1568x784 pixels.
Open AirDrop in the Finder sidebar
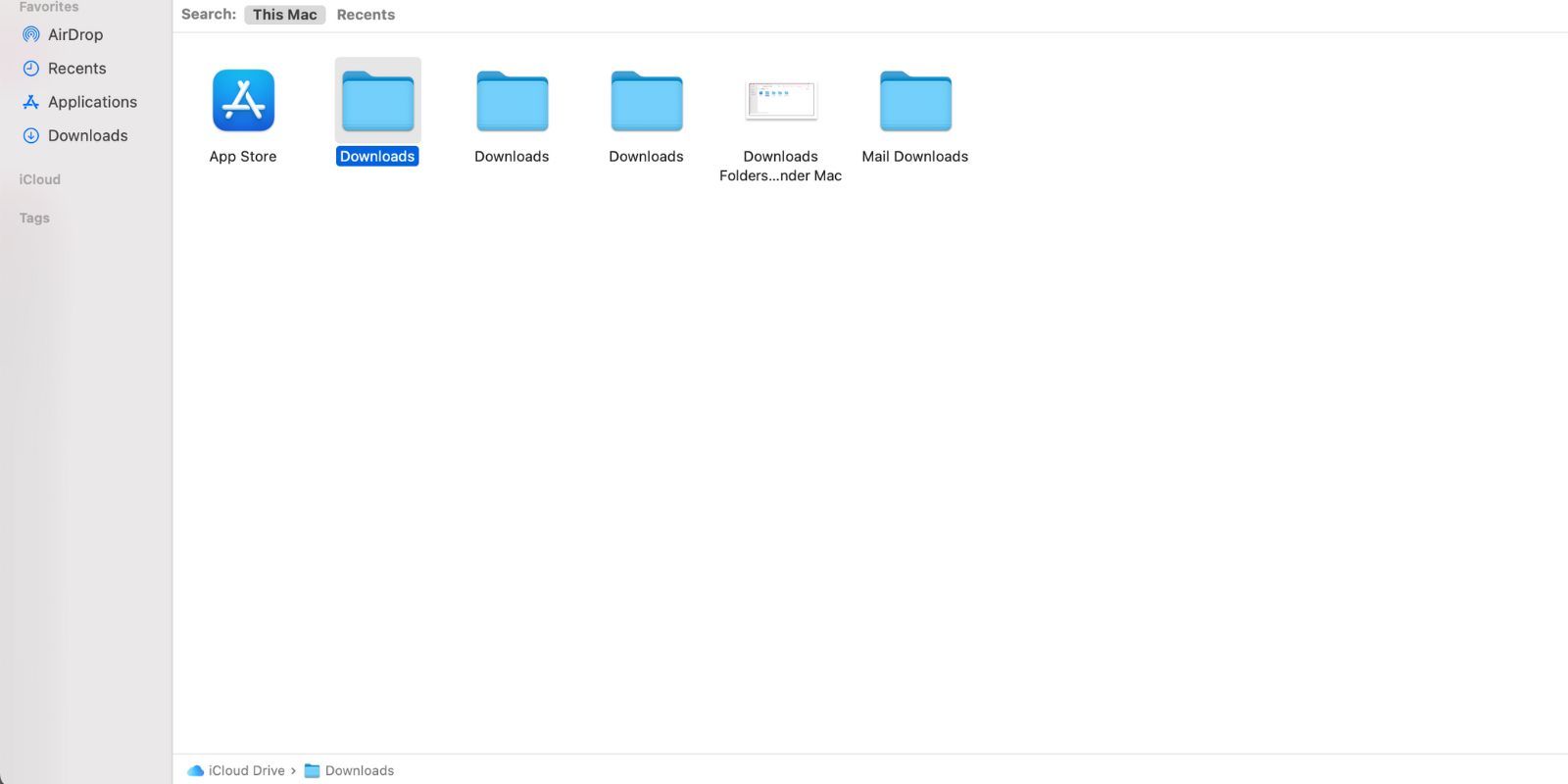63,34
